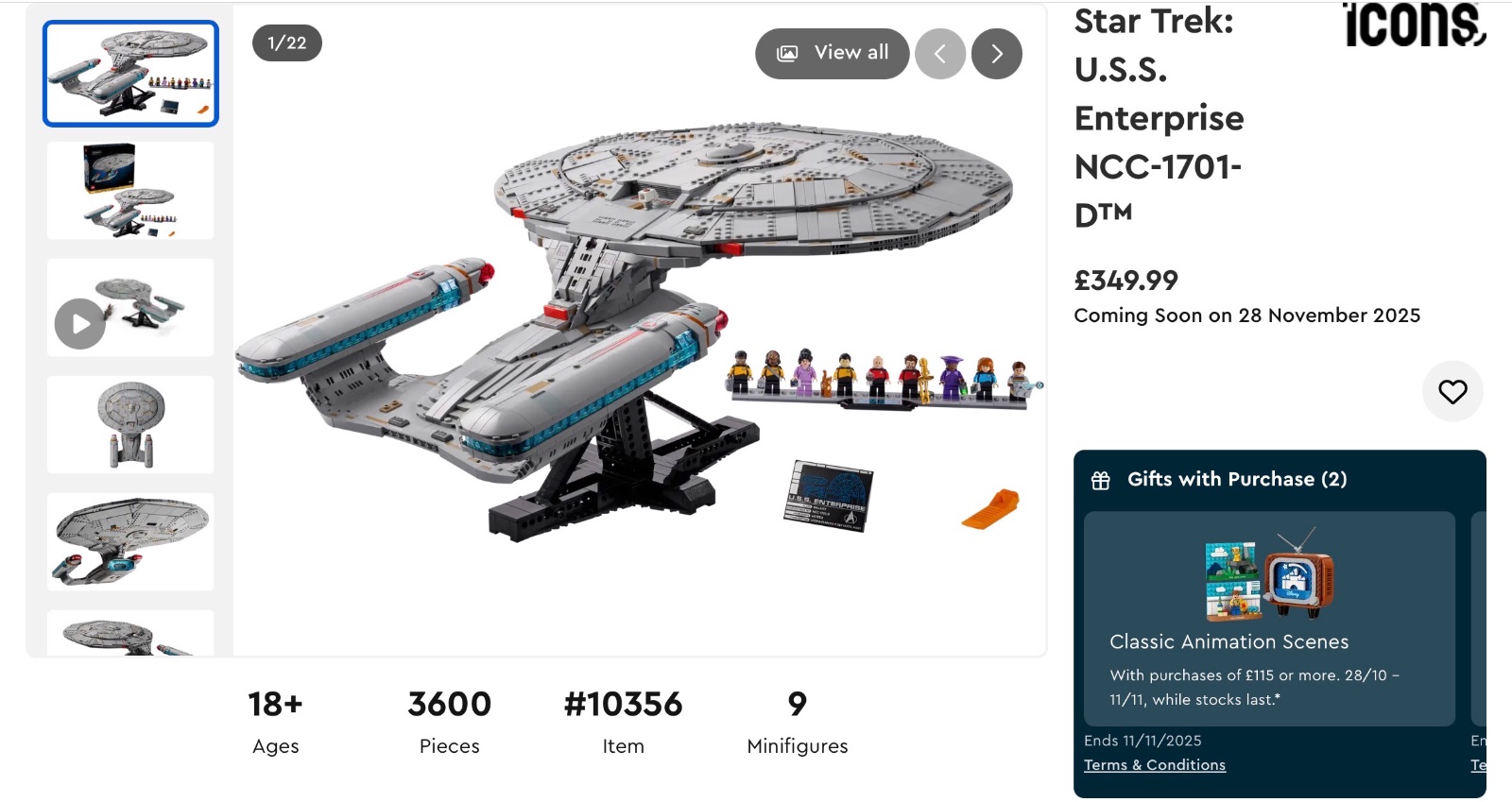1512x802 pixels.
Task: Select thumbnail showing box and ship
Action: pos(130,191)
